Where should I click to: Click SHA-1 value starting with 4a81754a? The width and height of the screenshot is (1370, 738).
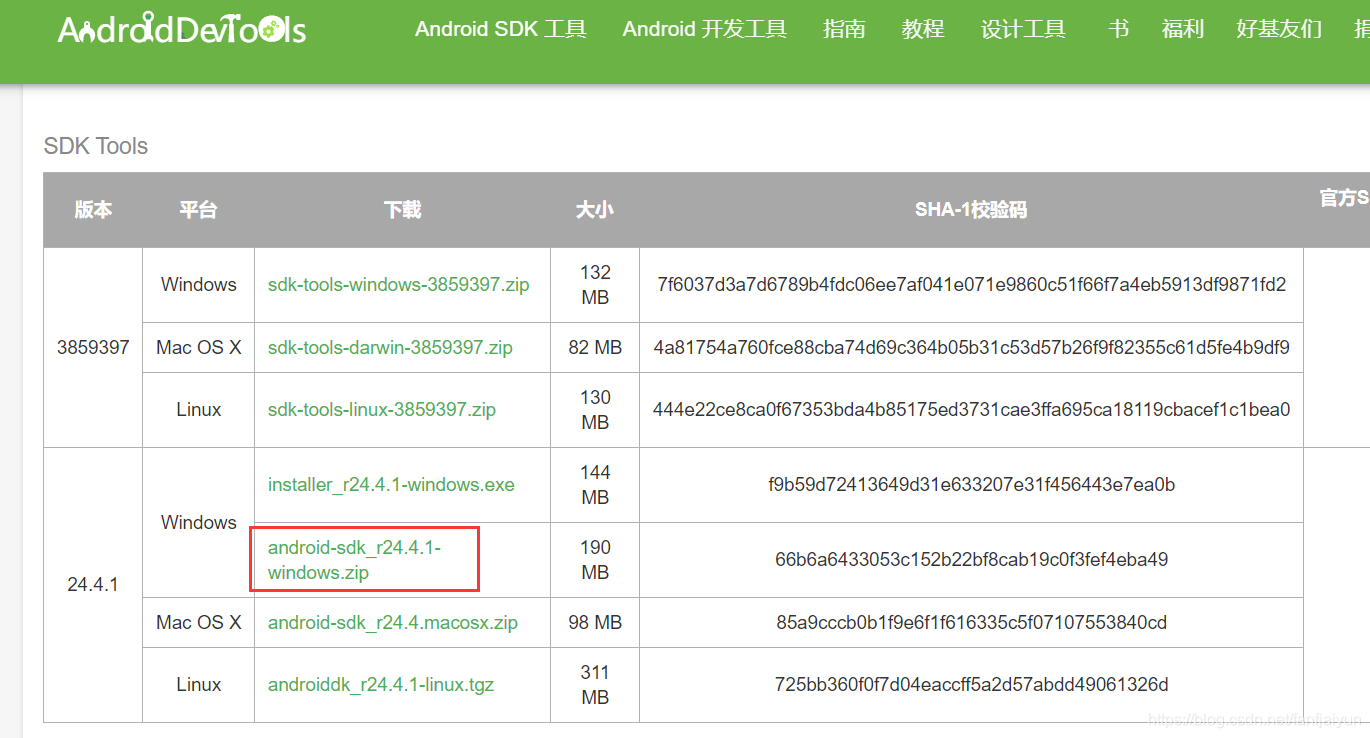(x=971, y=347)
